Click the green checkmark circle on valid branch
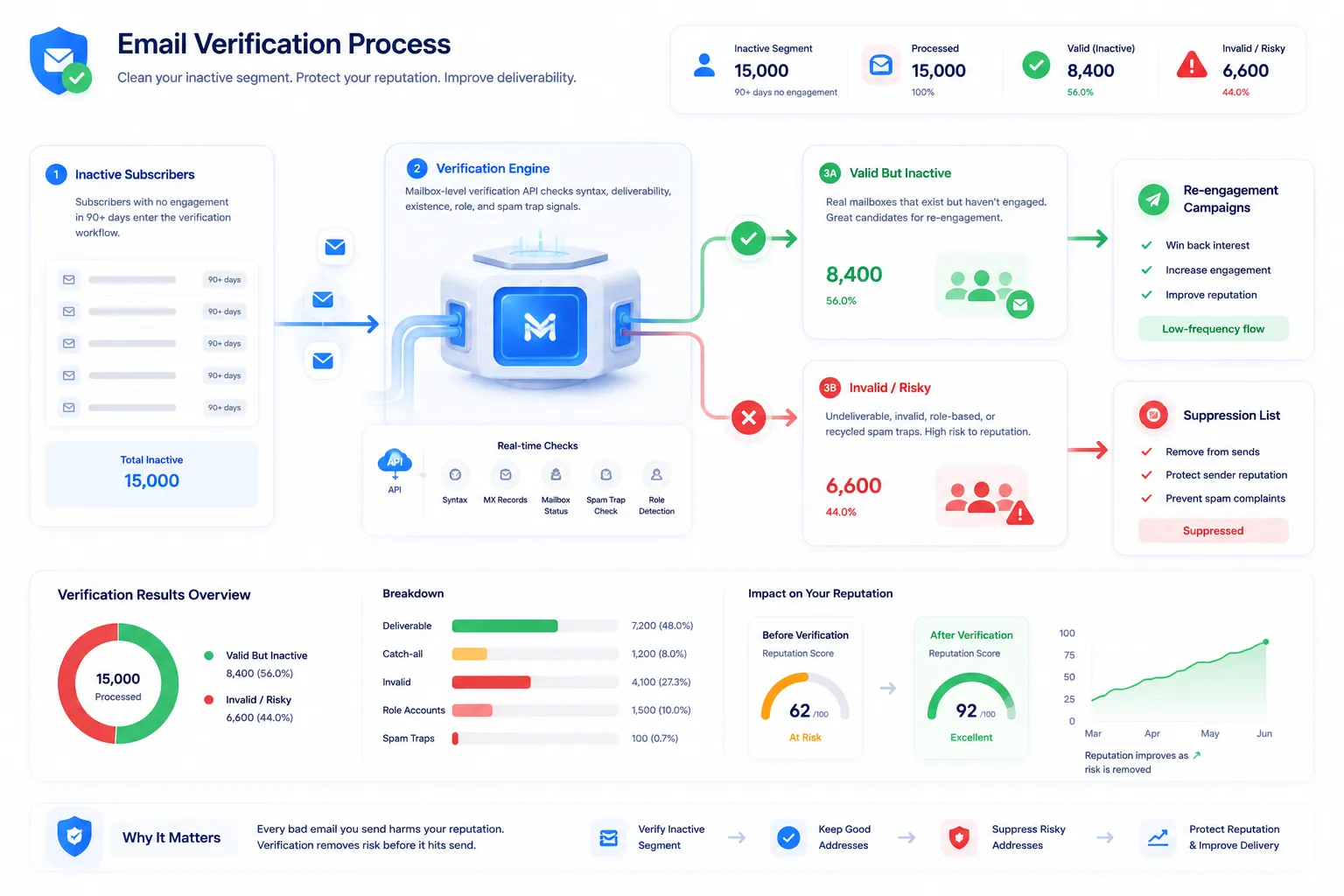Image resolution: width=1344 pixels, height=896 pixels. pyautogui.click(x=748, y=238)
